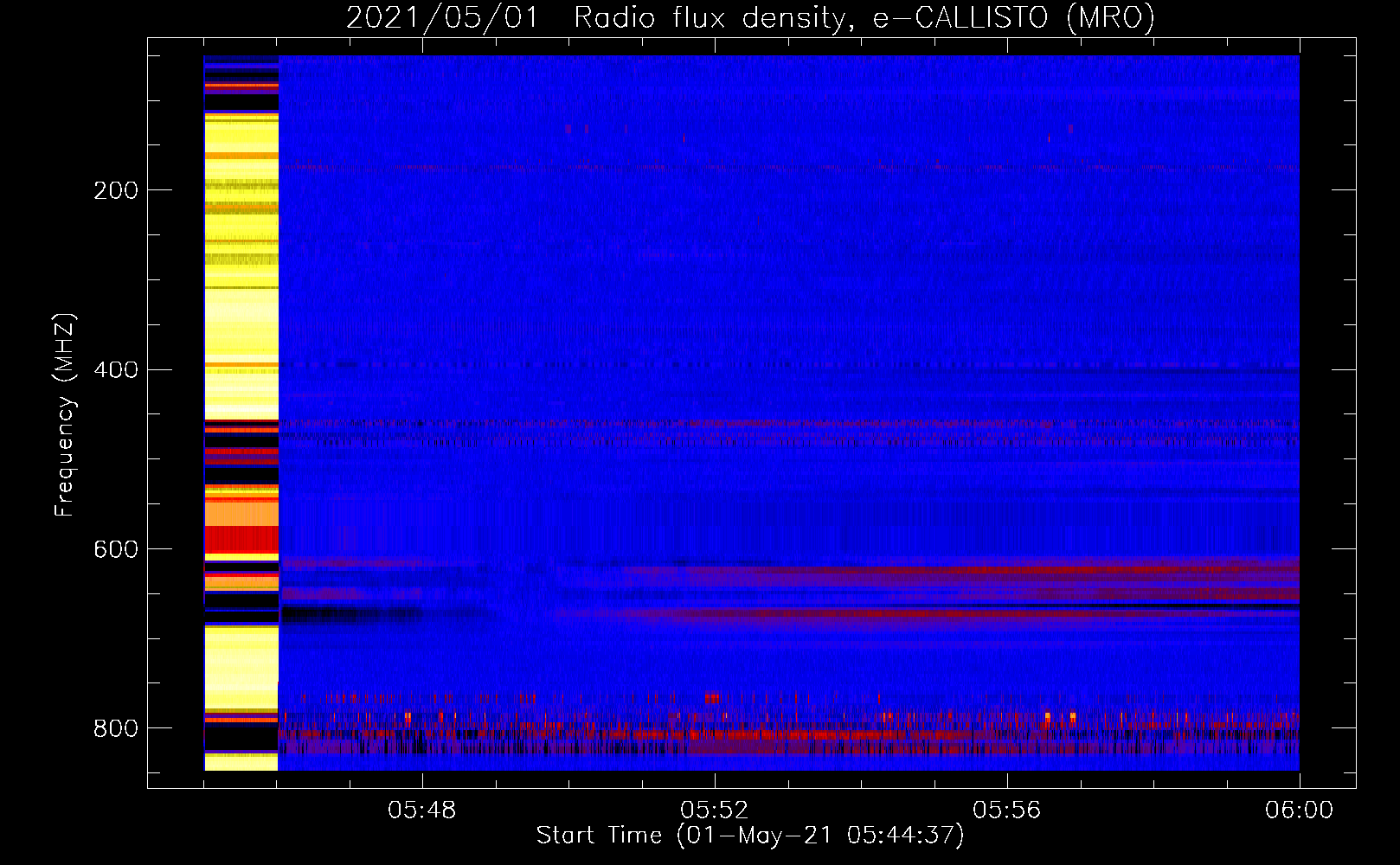Select the 800 frequency tick label
This screenshot has width=1400, height=865.
(x=116, y=728)
